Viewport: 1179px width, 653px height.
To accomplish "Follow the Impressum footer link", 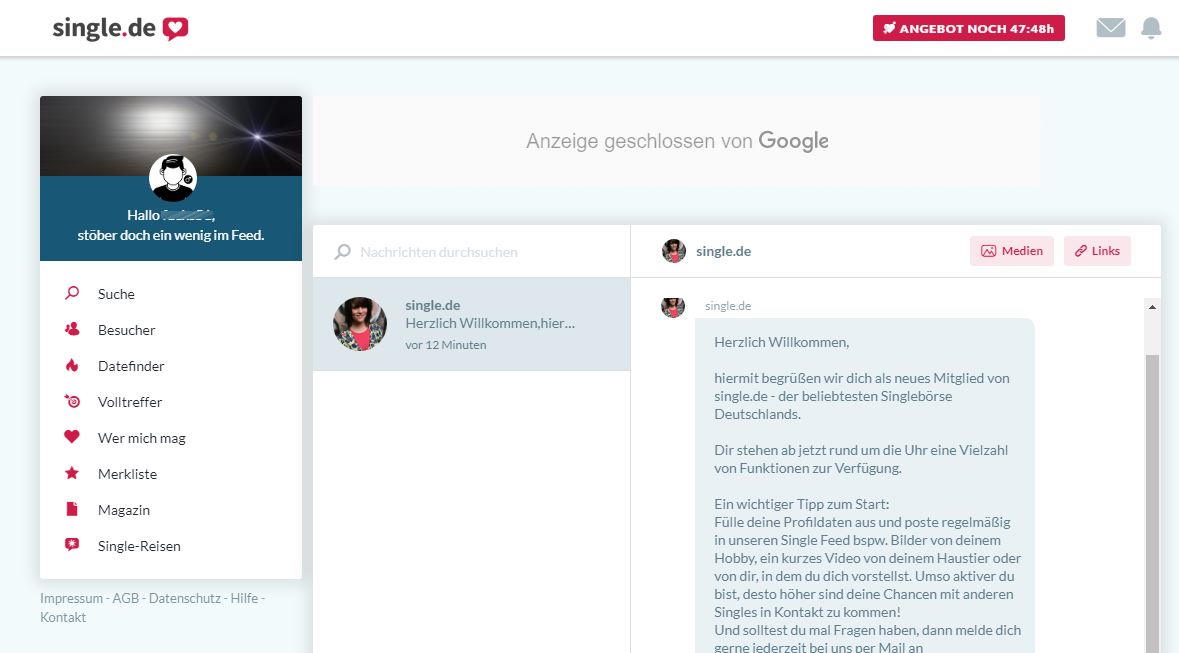I will coord(71,598).
